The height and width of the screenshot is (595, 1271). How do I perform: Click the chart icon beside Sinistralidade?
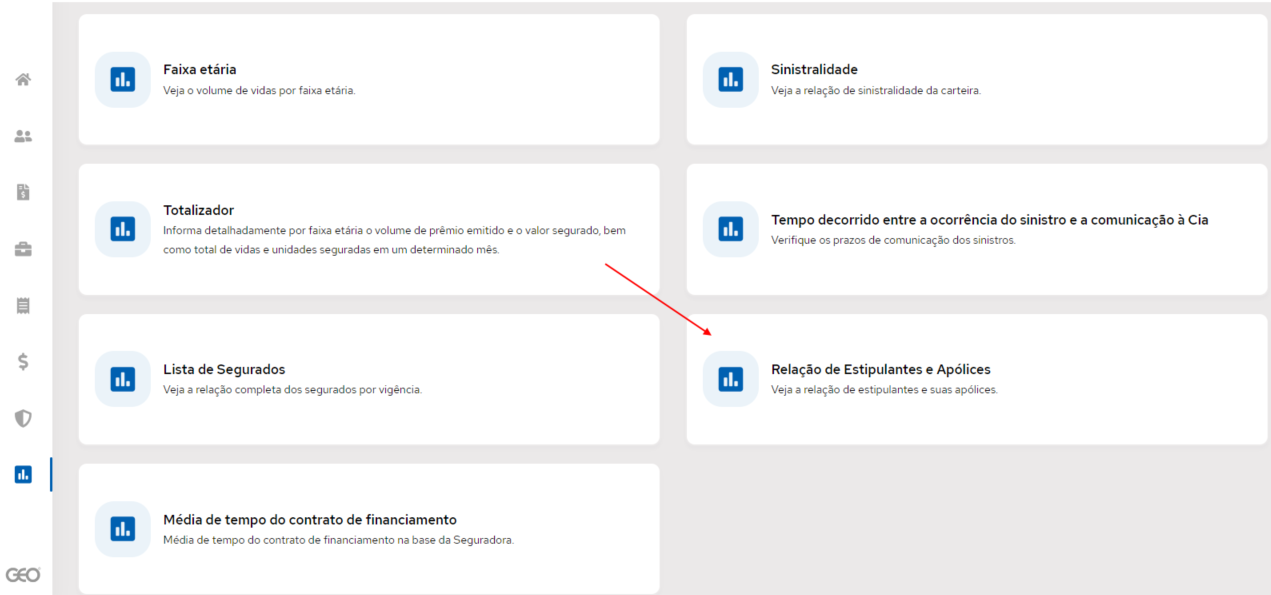tap(730, 79)
